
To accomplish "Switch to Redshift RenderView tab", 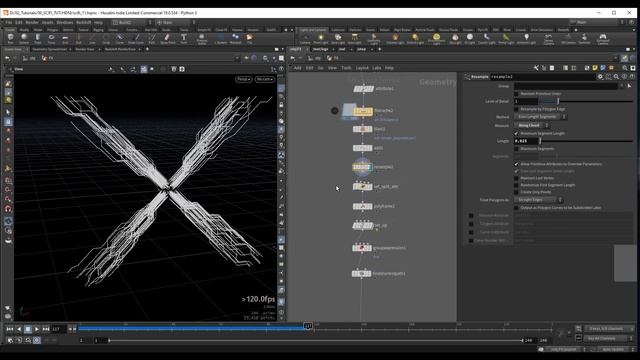I will (x=120, y=49).
